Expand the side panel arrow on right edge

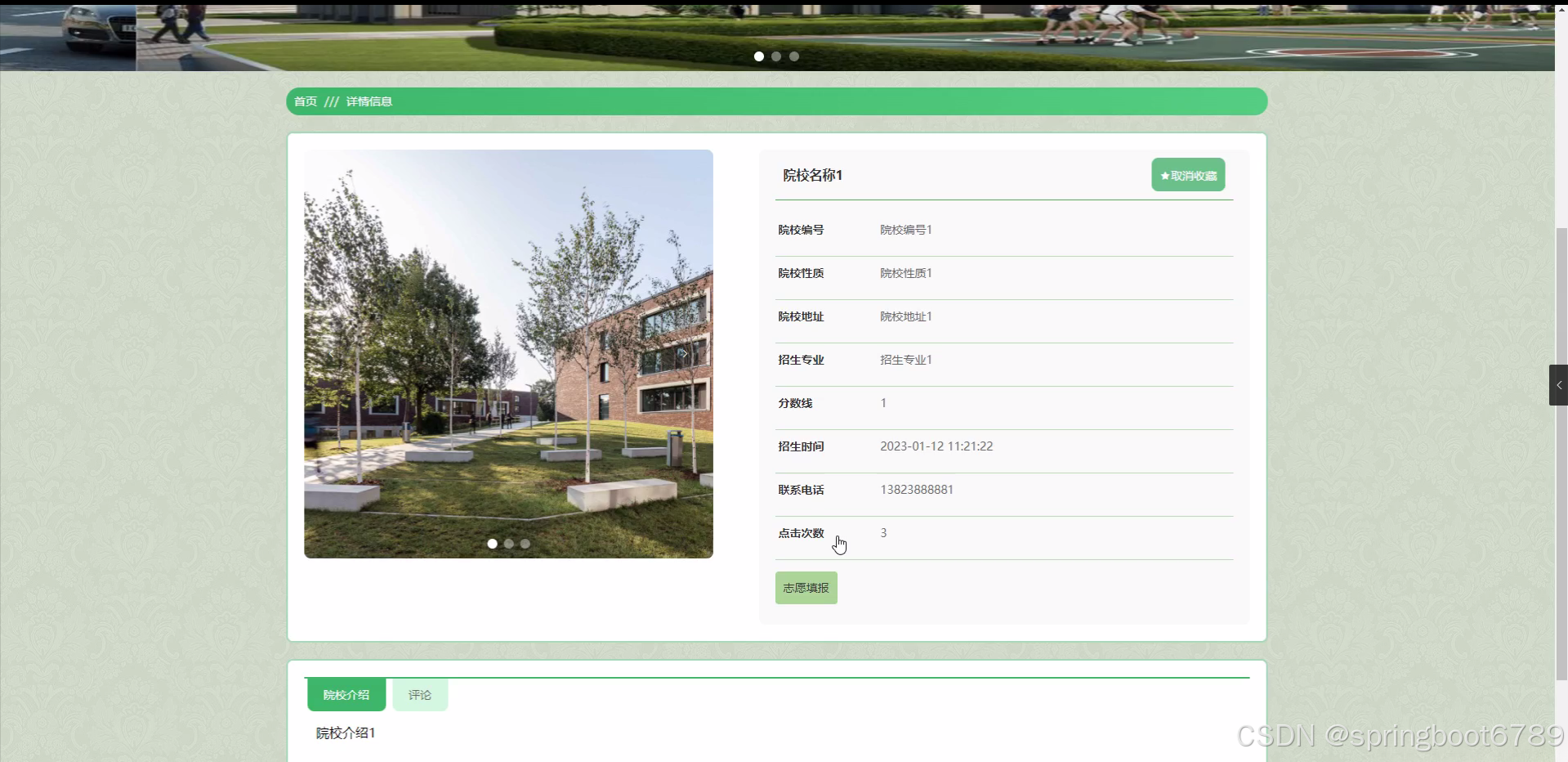tap(1558, 385)
